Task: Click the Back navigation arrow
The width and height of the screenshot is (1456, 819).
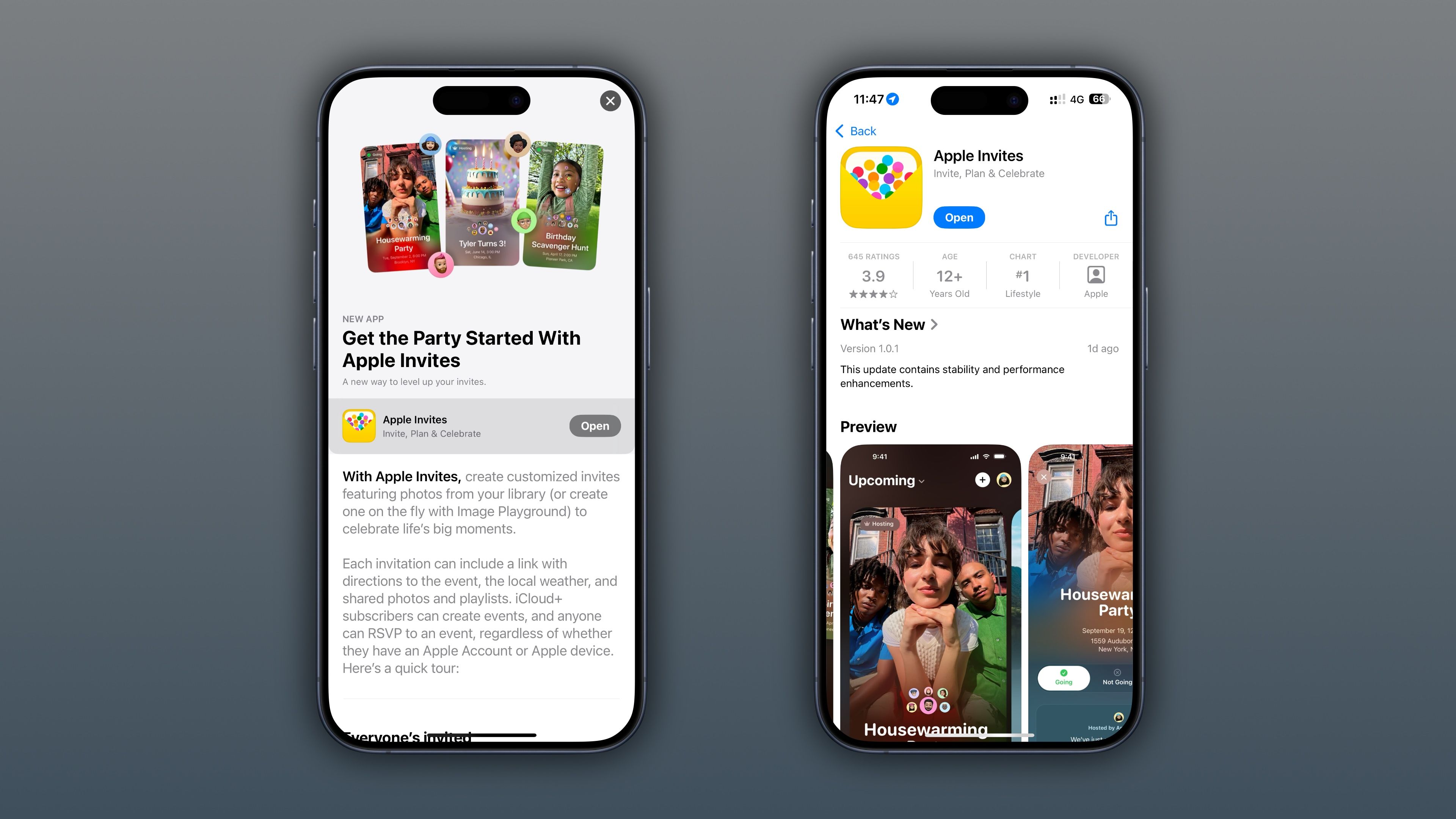Action: (x=840, y=131)
